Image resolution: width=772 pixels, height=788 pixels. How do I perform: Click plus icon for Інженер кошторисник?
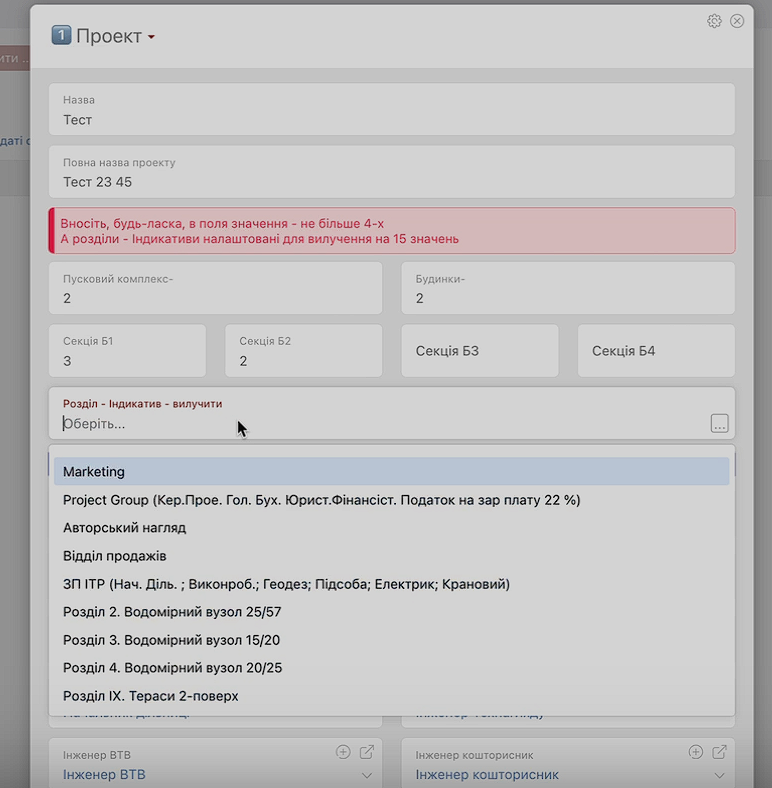tap(696, 752)
